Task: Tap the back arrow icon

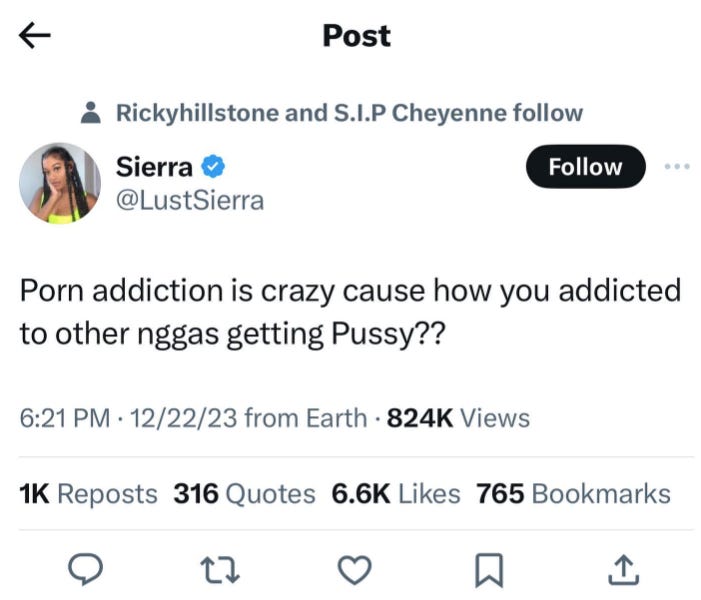Action: [x=34, y=35]
